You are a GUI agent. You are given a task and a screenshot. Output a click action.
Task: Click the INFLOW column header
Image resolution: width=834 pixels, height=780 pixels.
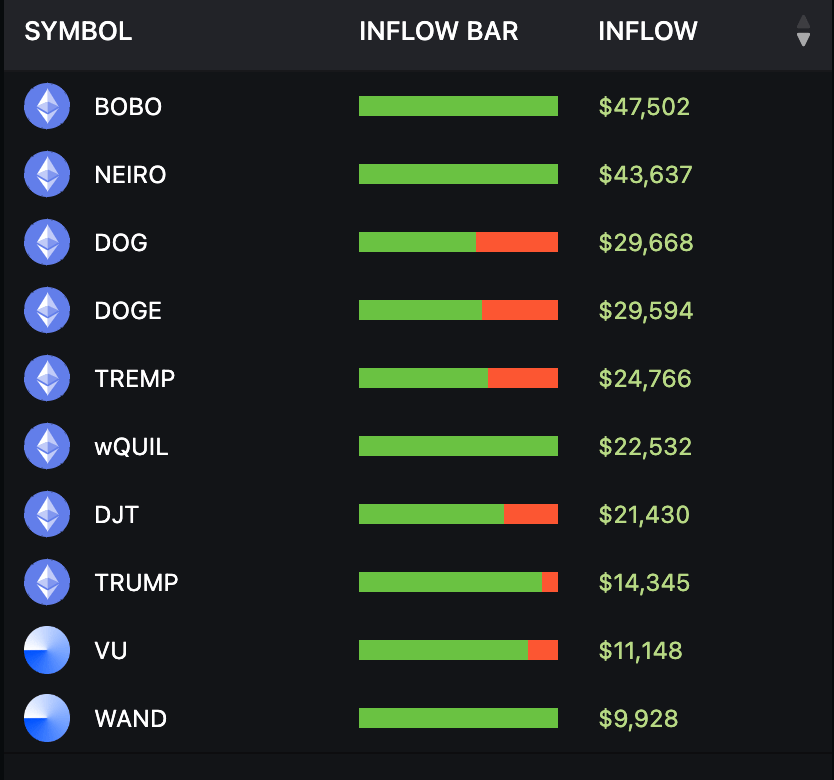point(648,31)
